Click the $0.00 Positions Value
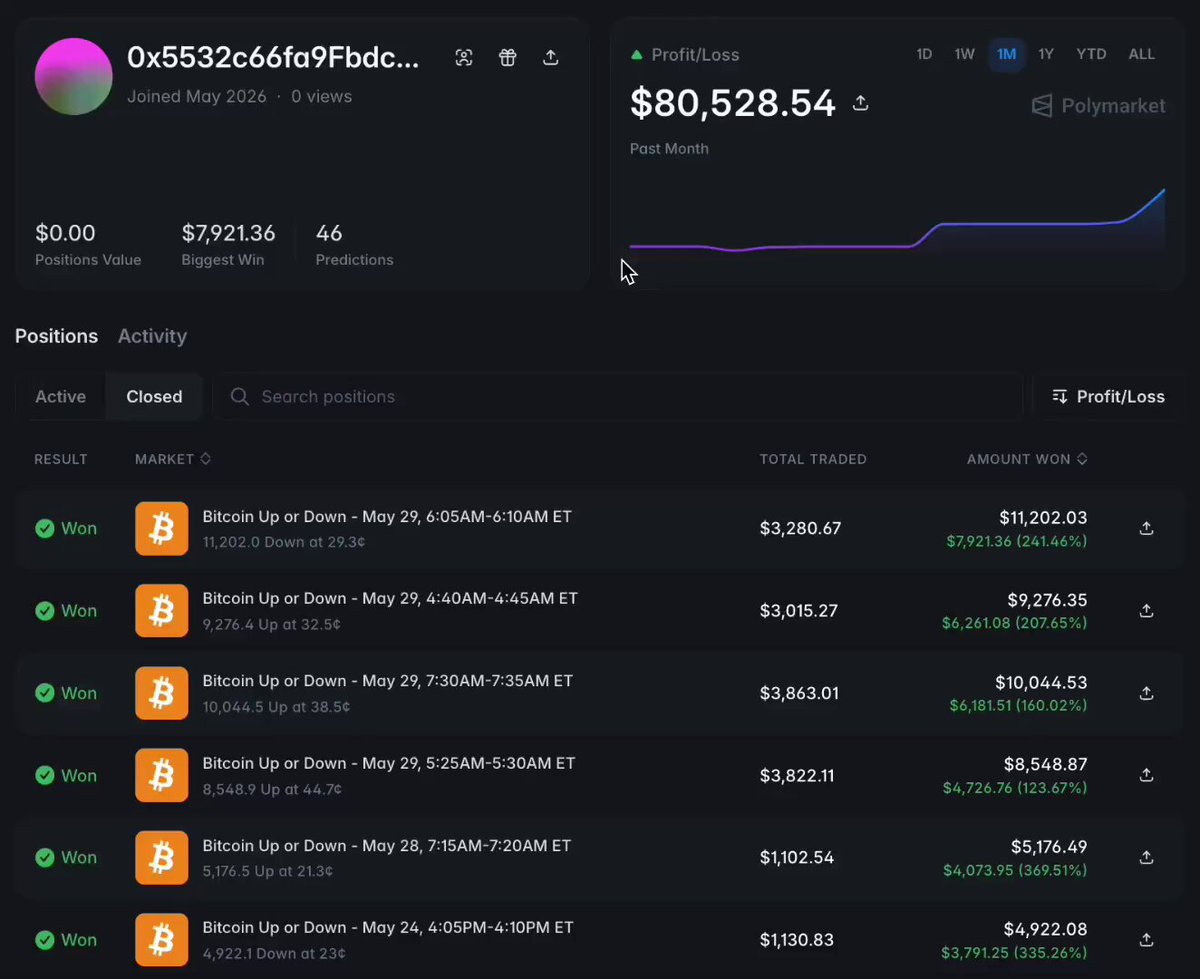The height and width of the screenshot is (979, 1200). tap(65, 233)
